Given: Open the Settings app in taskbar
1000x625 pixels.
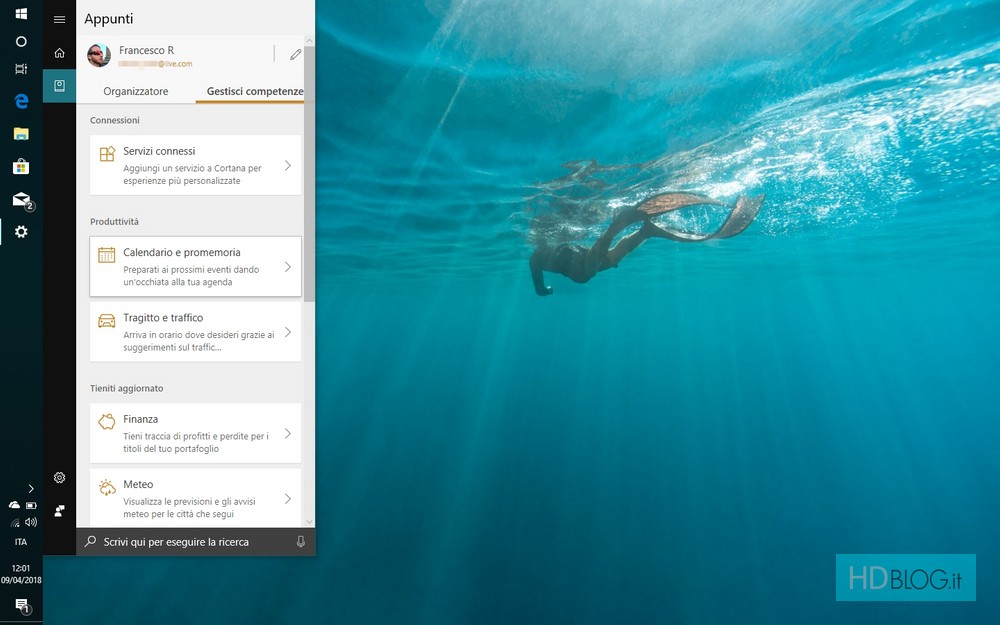Looking at the screenshot, I should click(21, 232).
